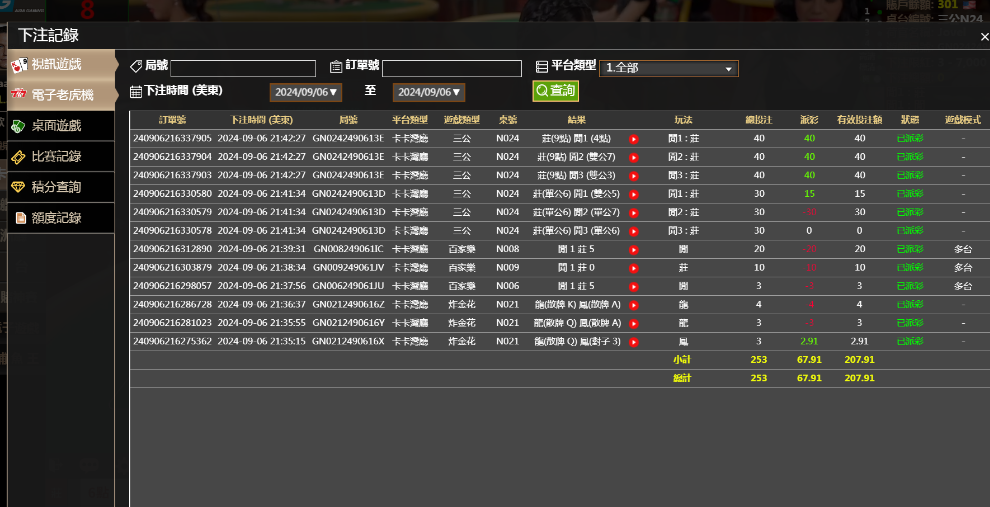The width and height of the screenshot is (990, 507).
Task: Open the start date dropdown 2024/09/06
Action: pyautogui.click(x=306, y=92)
